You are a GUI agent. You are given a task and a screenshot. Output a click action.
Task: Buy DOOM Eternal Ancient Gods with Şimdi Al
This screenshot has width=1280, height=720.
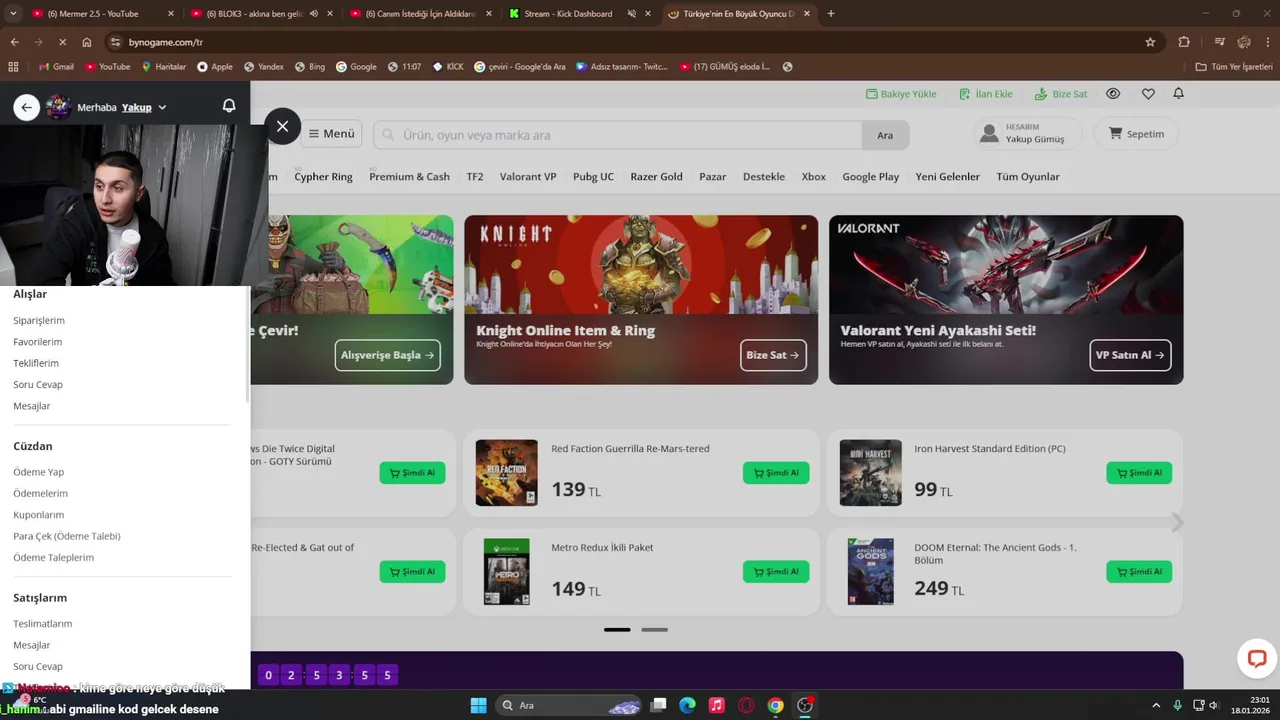[x=1139, y=572]
